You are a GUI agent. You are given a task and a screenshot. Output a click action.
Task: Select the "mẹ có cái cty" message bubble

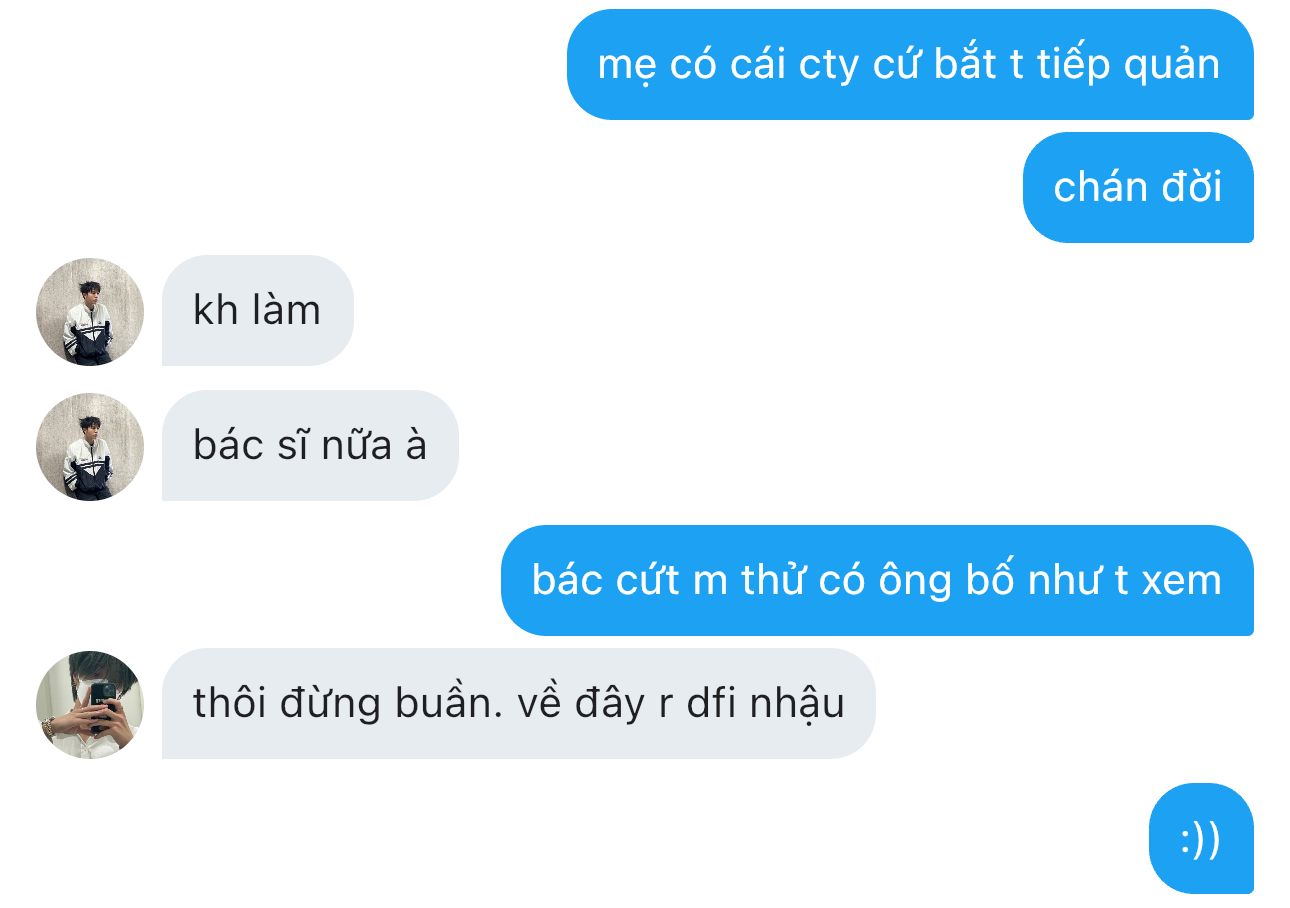coord(910,65)
